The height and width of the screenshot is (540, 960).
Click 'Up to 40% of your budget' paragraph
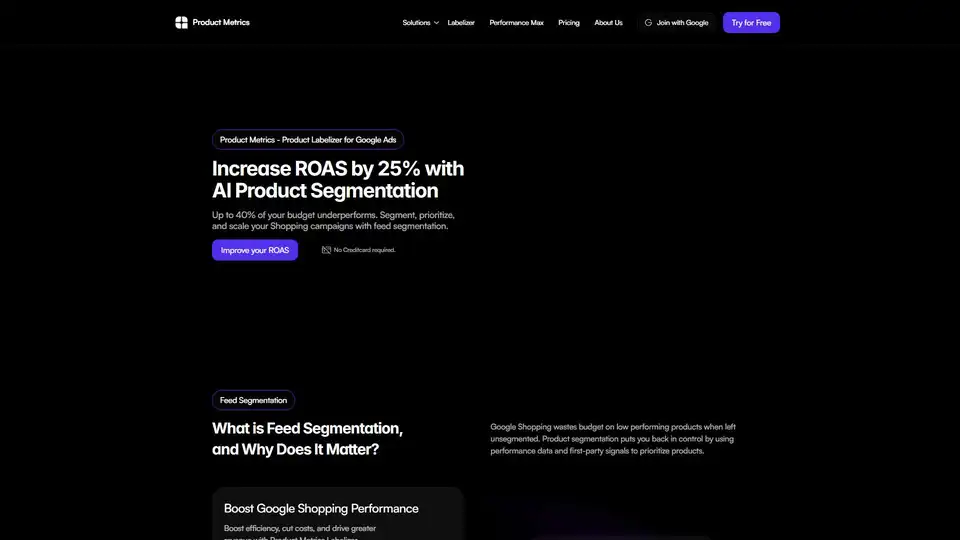coord(333,220)
